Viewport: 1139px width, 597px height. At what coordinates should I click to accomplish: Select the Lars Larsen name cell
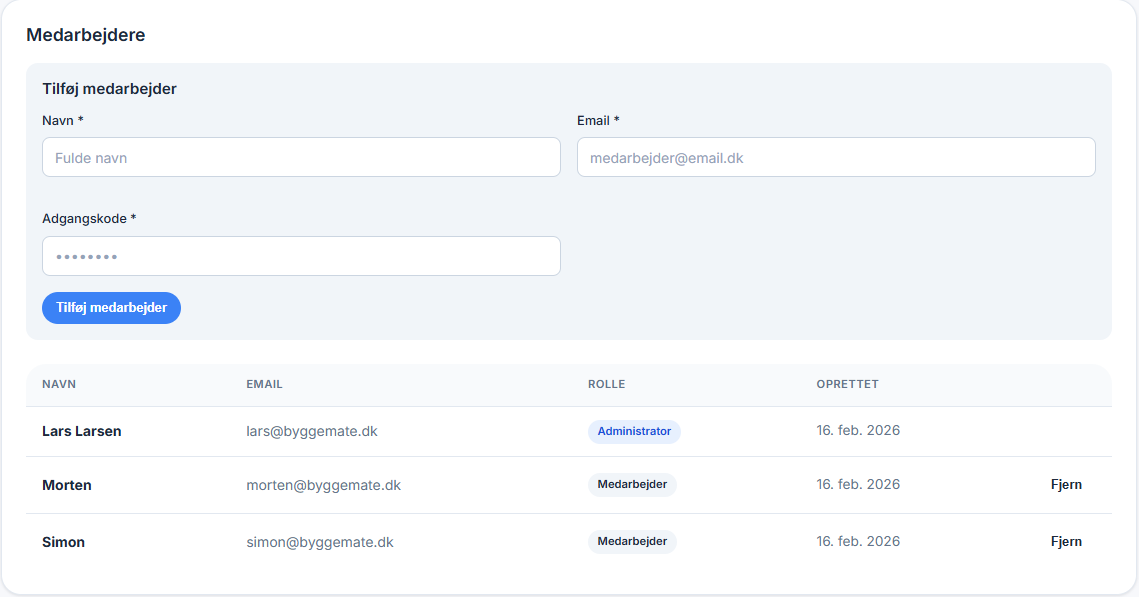tap(82, 432)
